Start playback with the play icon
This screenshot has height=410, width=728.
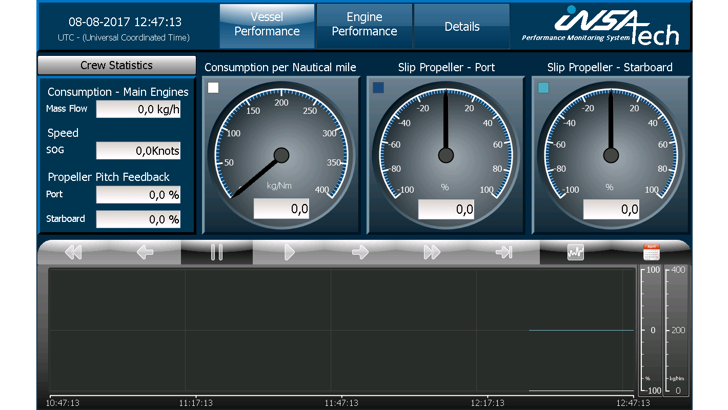tap(289, 252)
